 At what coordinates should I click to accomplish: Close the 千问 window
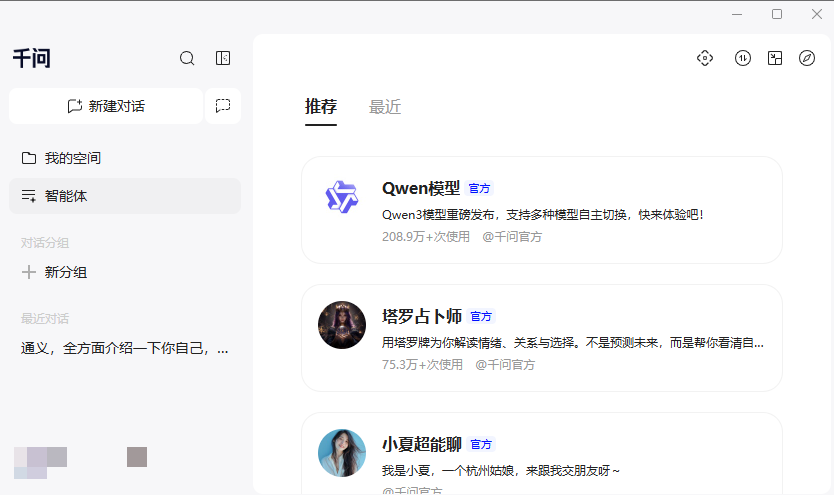click(x=817, y=14)
